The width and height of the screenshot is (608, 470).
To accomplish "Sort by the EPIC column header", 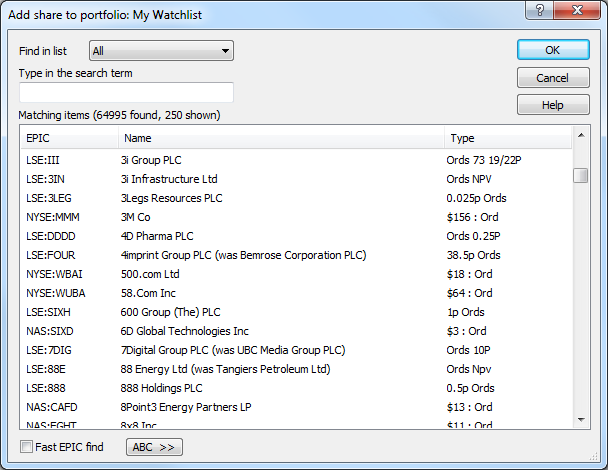I will coord(69,138).
